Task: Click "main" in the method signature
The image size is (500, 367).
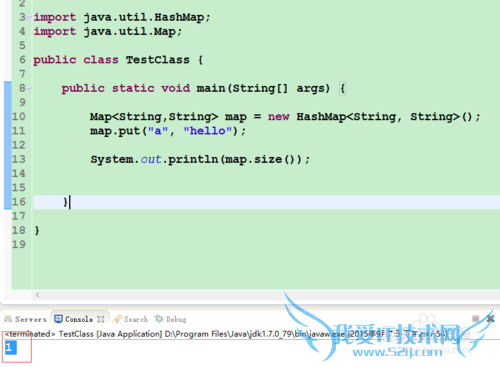Action: click(x=211, y=88)
